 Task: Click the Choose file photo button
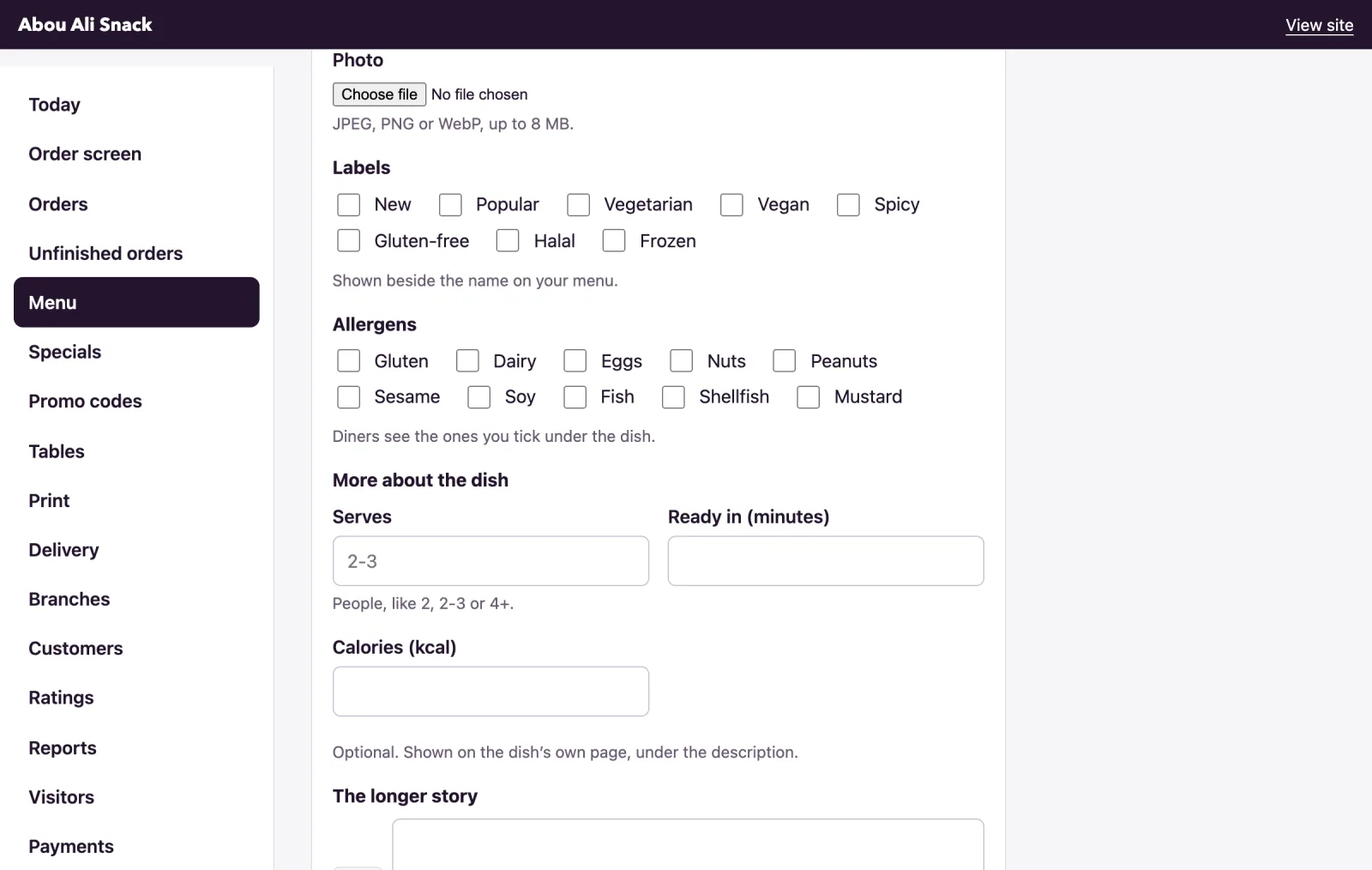[379, 94]
